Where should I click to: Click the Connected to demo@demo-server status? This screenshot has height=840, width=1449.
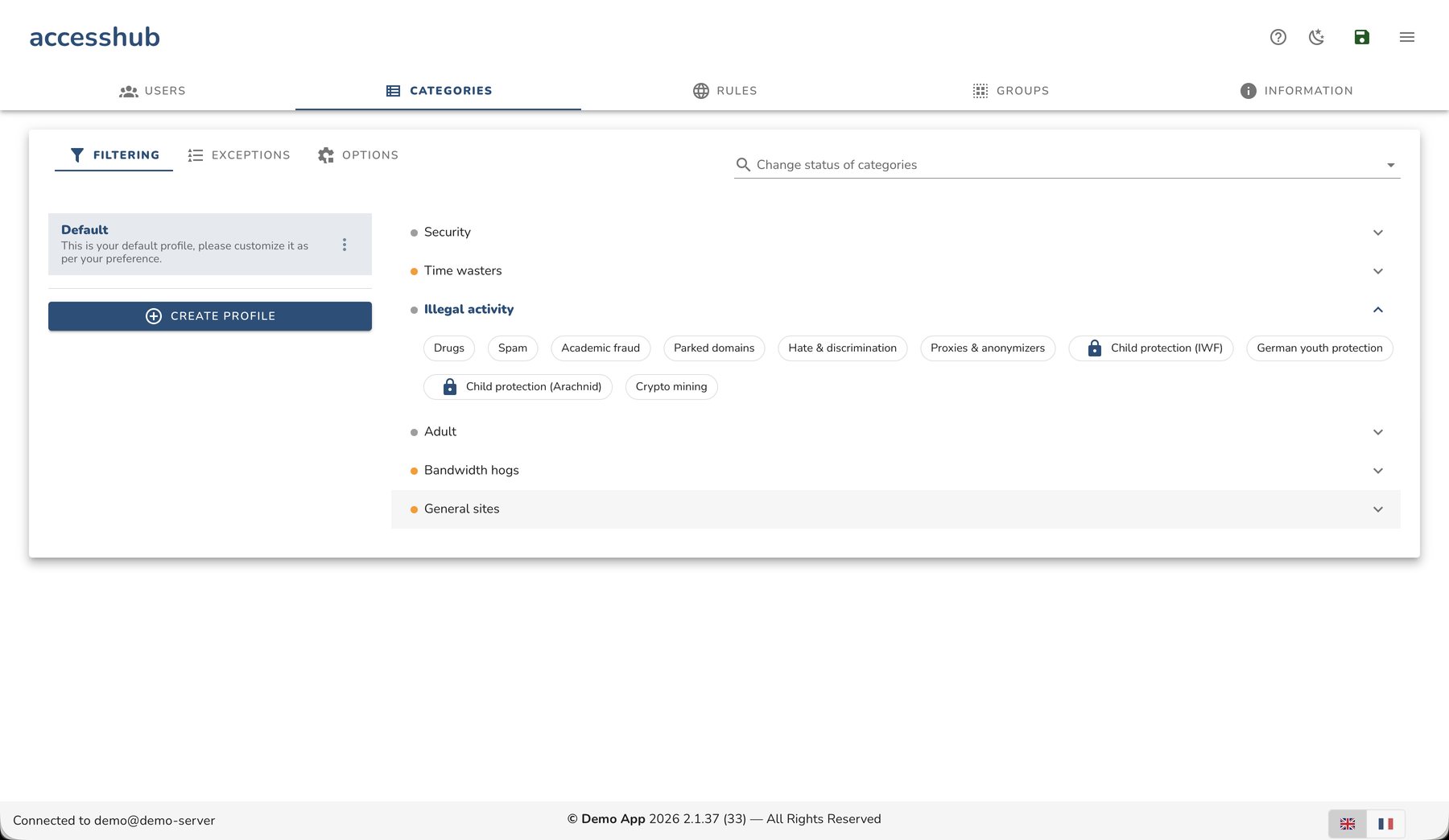[114, 821]
